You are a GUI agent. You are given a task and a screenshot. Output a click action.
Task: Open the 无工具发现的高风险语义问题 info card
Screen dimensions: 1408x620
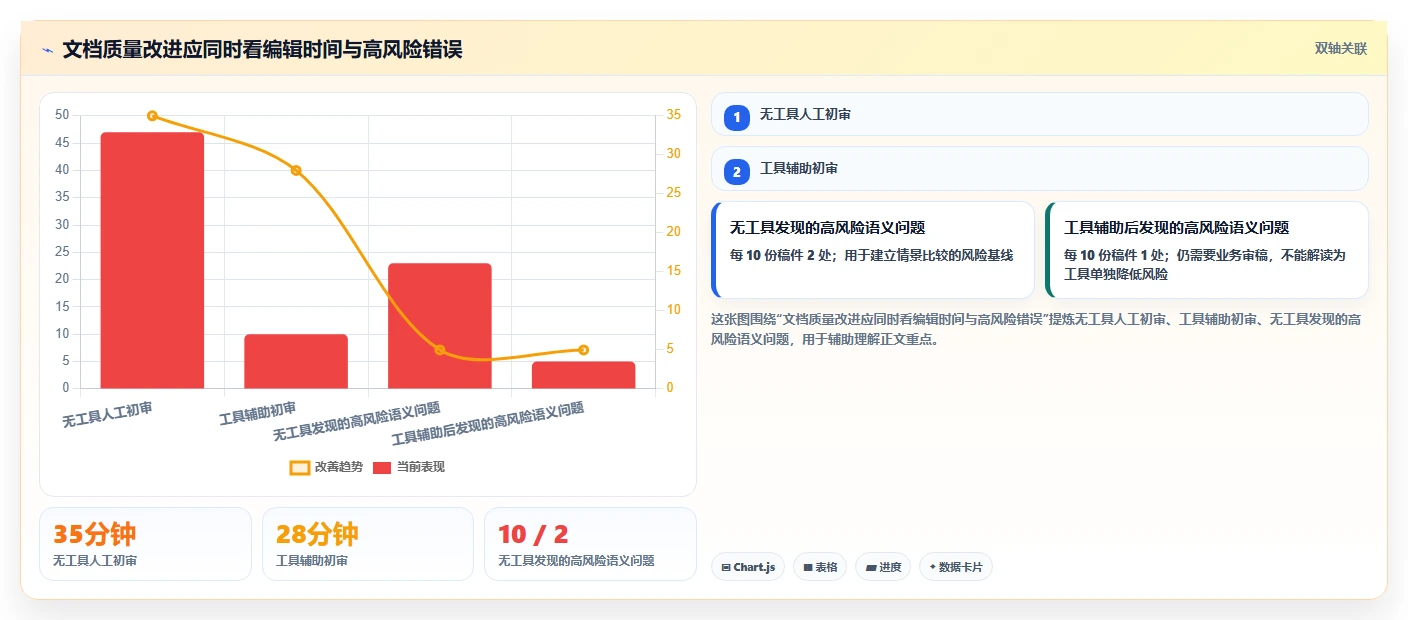873,250
